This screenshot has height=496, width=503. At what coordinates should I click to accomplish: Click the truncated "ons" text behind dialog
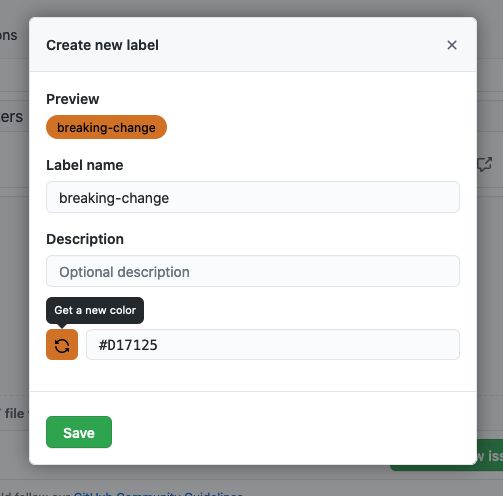tap(9, 35)
